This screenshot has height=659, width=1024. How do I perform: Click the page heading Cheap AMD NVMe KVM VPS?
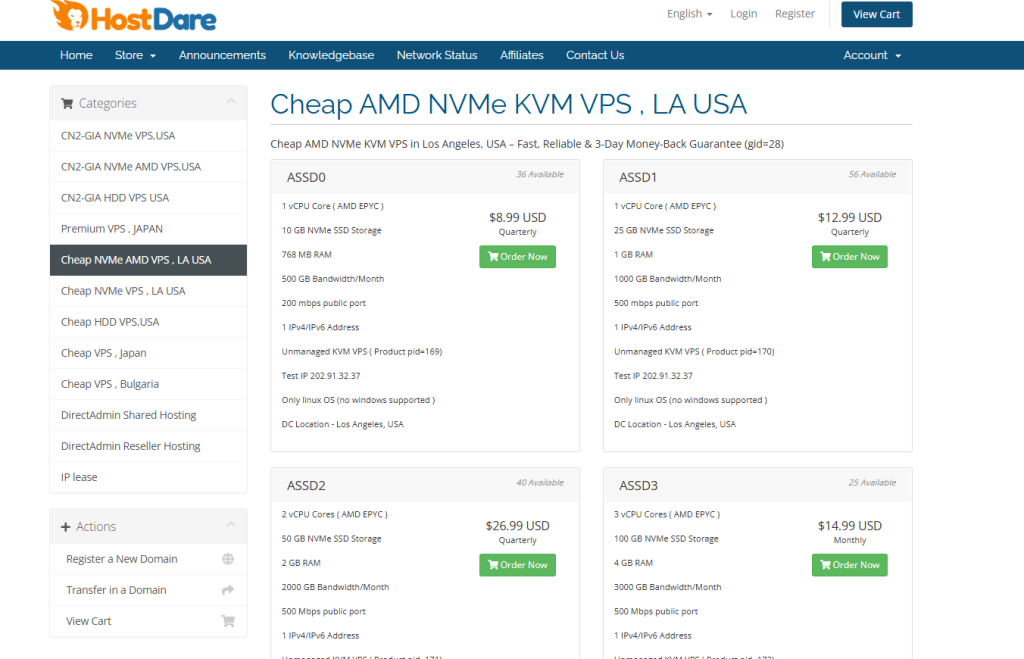click(x=508, y=104)
